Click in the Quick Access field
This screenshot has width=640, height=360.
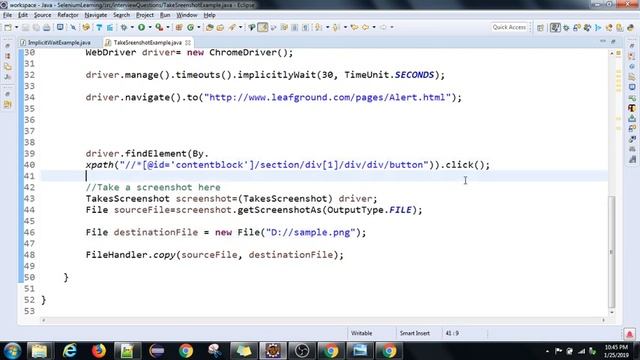509,27
